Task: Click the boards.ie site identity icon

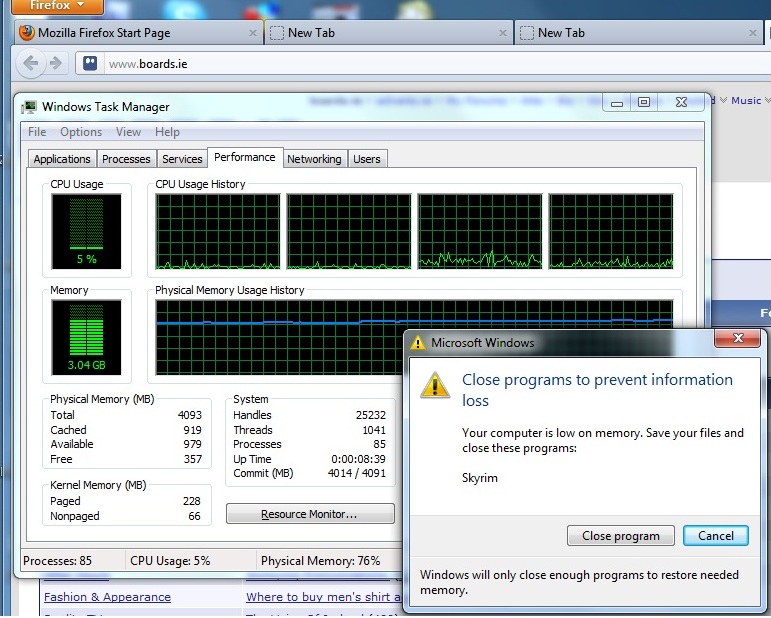Action: (x=89, y=63)
